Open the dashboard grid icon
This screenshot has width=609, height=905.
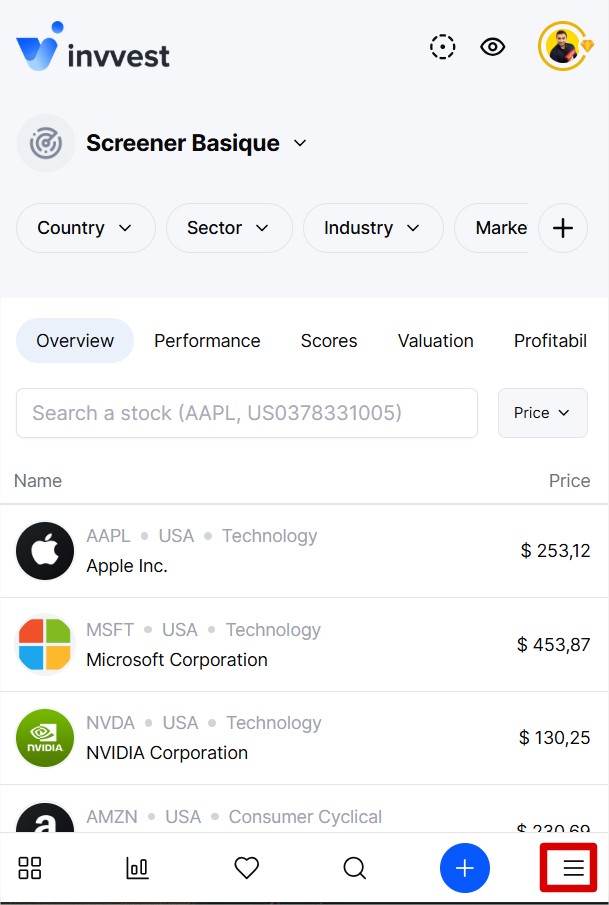29,868
